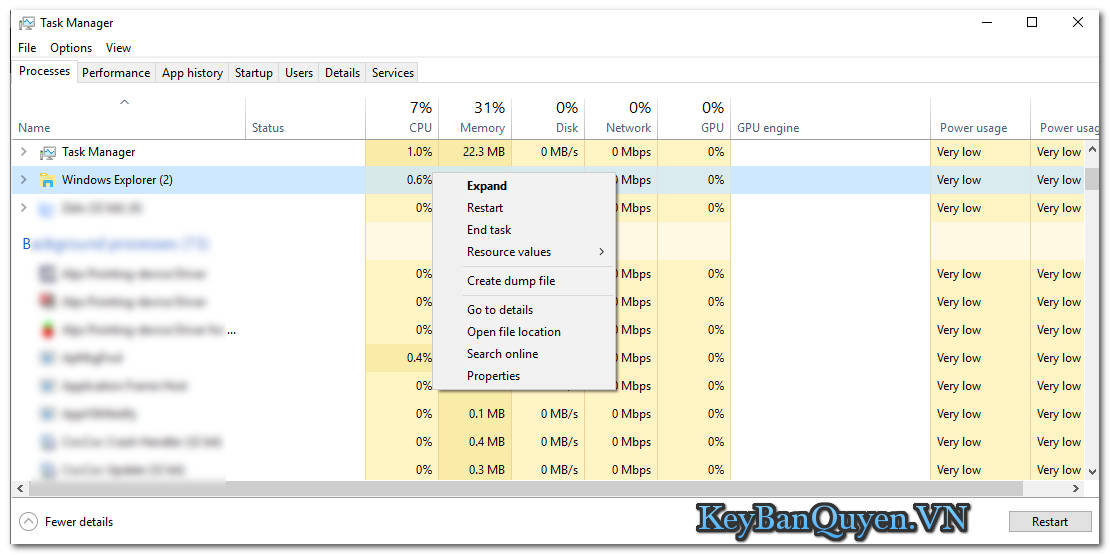Select Create dump file option
Viewport: 1110px width, 555px height.
click(x=524, y=281)
